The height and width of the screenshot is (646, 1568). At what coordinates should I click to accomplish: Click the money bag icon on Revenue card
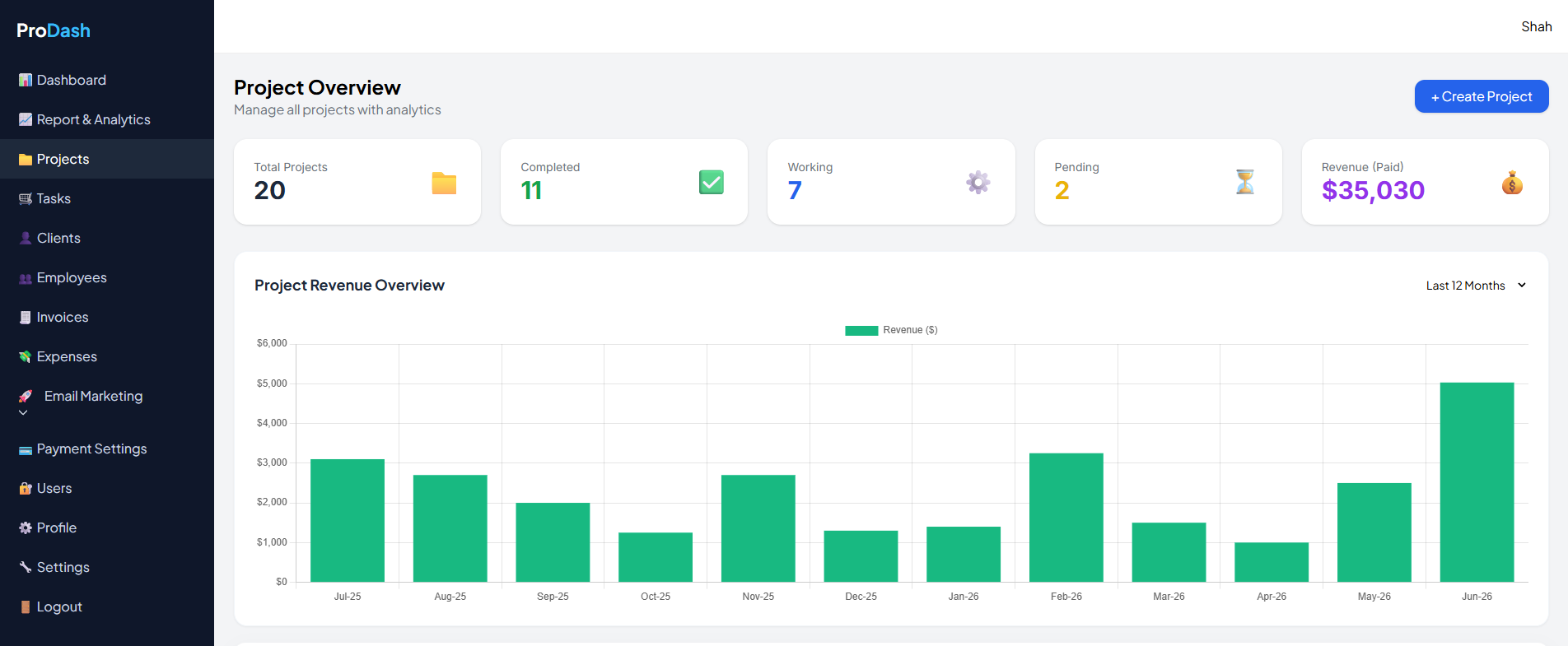pyautogui.click(x=1512, y=182)
